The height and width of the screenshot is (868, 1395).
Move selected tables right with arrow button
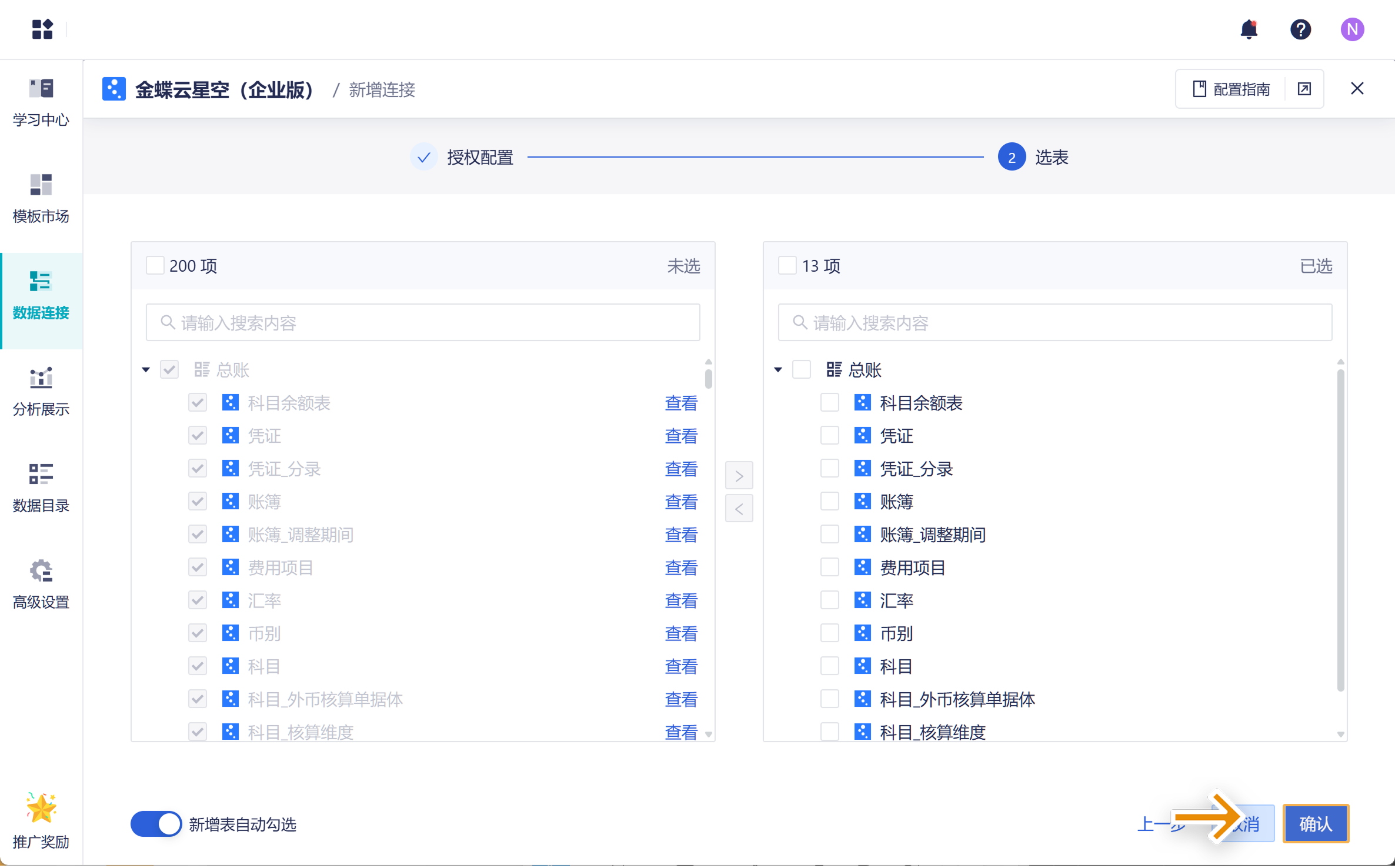coord(739,475)
